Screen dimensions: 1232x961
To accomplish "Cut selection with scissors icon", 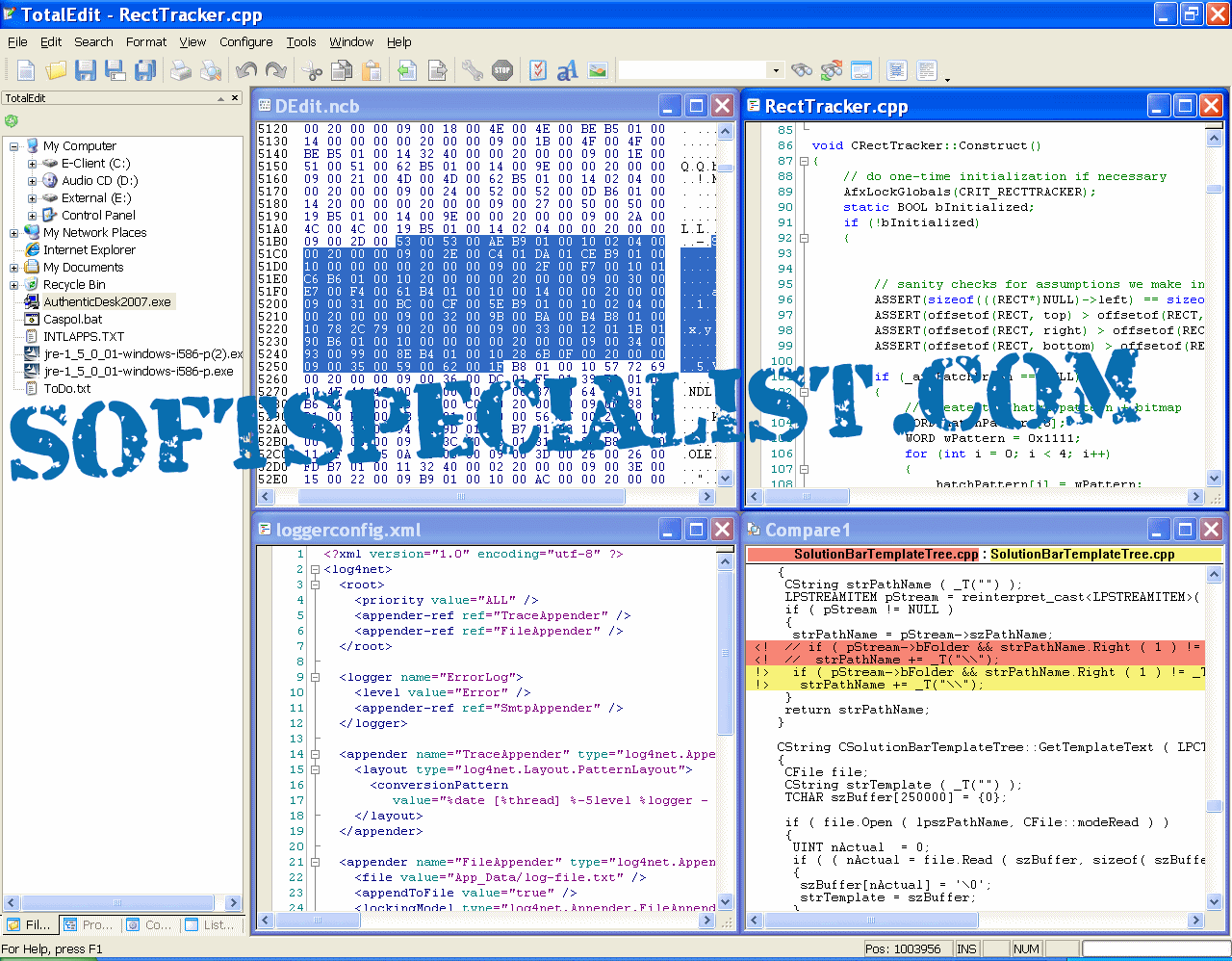I will (x=312, y=70).
